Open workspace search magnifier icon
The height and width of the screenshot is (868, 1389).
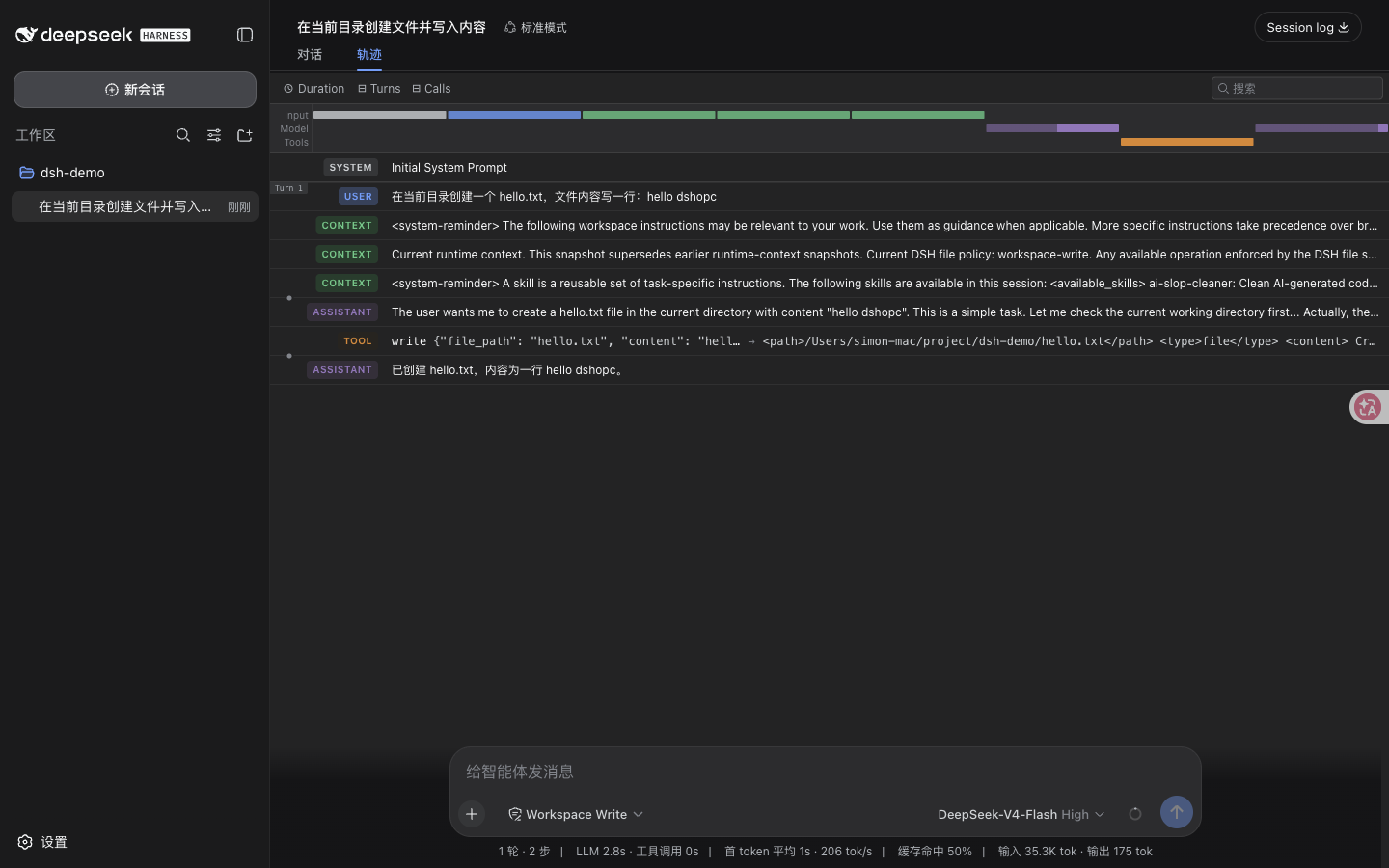pyautogui.click(x=183, y=135)
